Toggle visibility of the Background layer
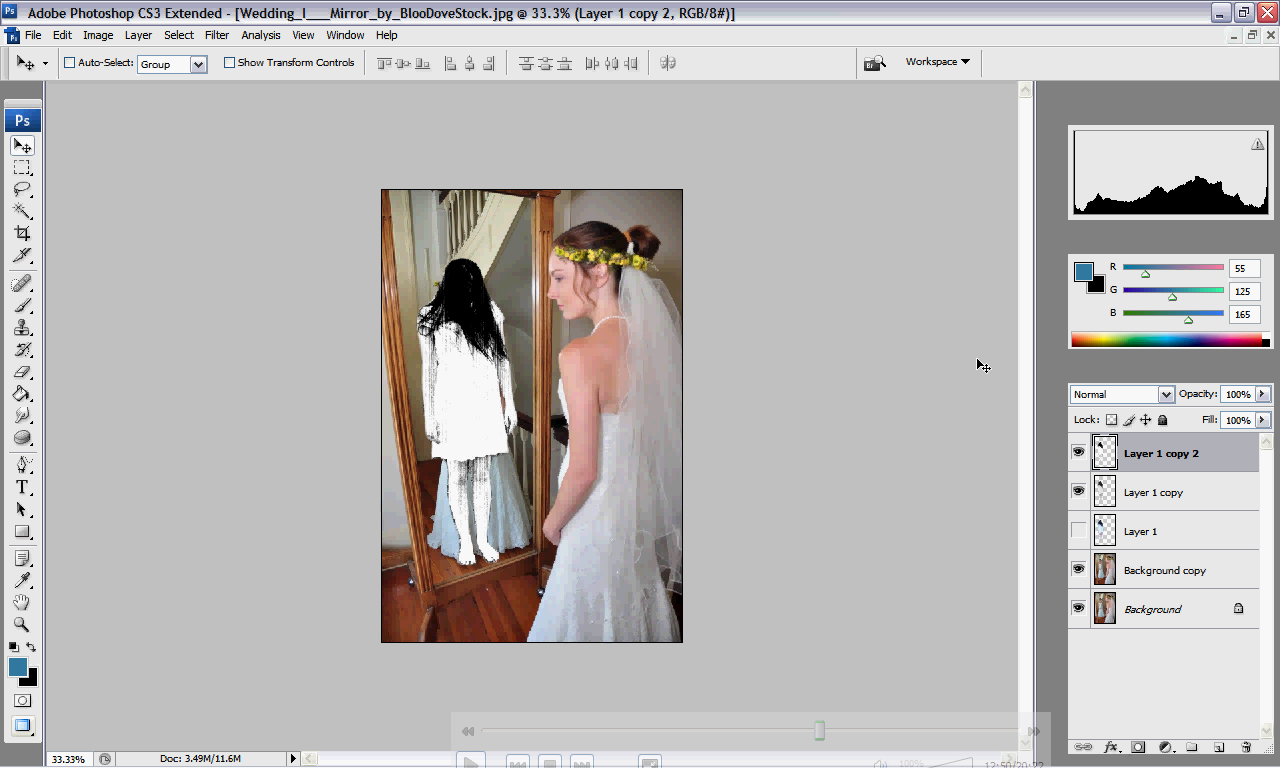 (1078, 609)
